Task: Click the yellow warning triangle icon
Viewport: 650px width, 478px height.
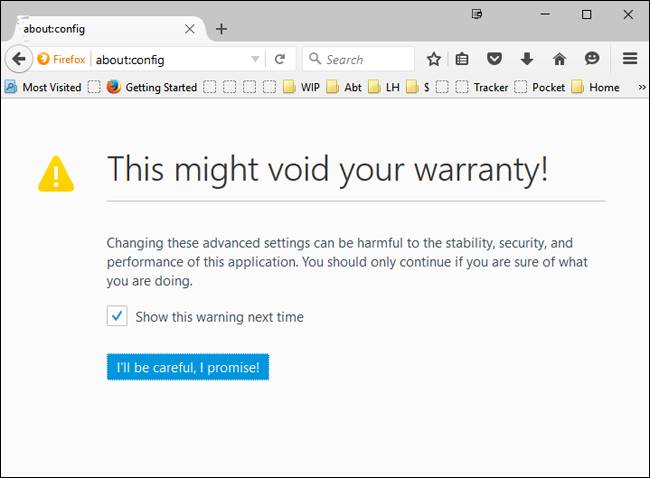Action: 56,174
